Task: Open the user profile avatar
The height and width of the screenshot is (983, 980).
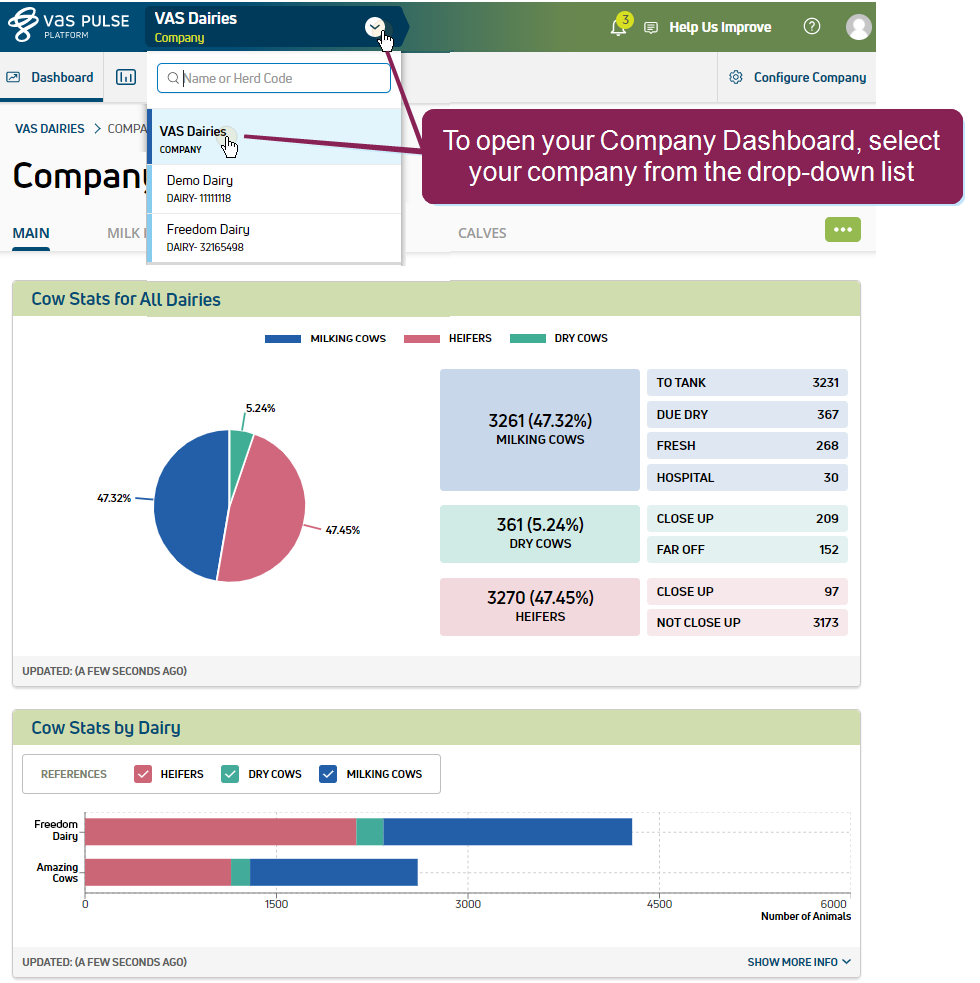Action: tap(858, 27)
